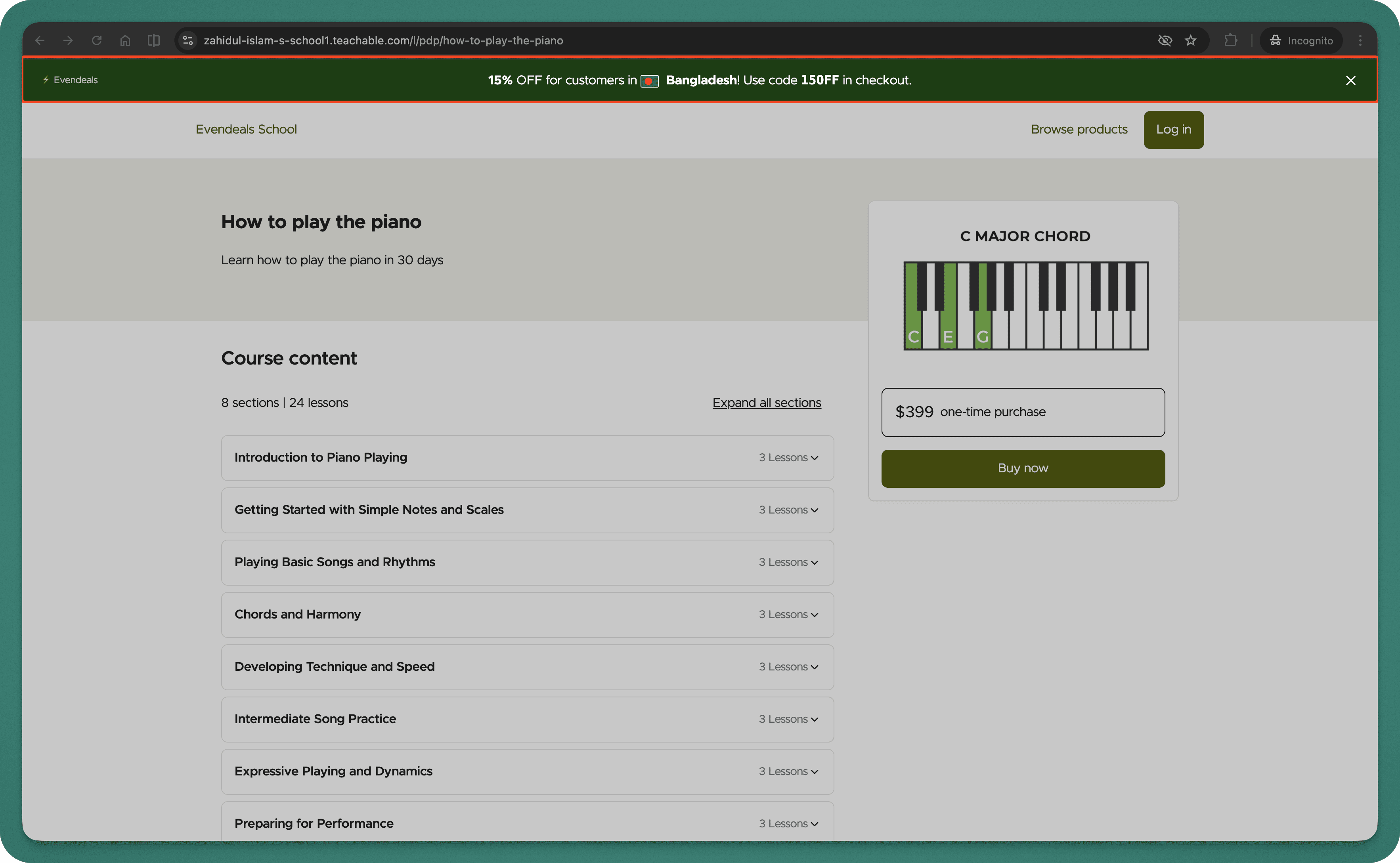Open the extensions puzzle icon

point(1230,40)
